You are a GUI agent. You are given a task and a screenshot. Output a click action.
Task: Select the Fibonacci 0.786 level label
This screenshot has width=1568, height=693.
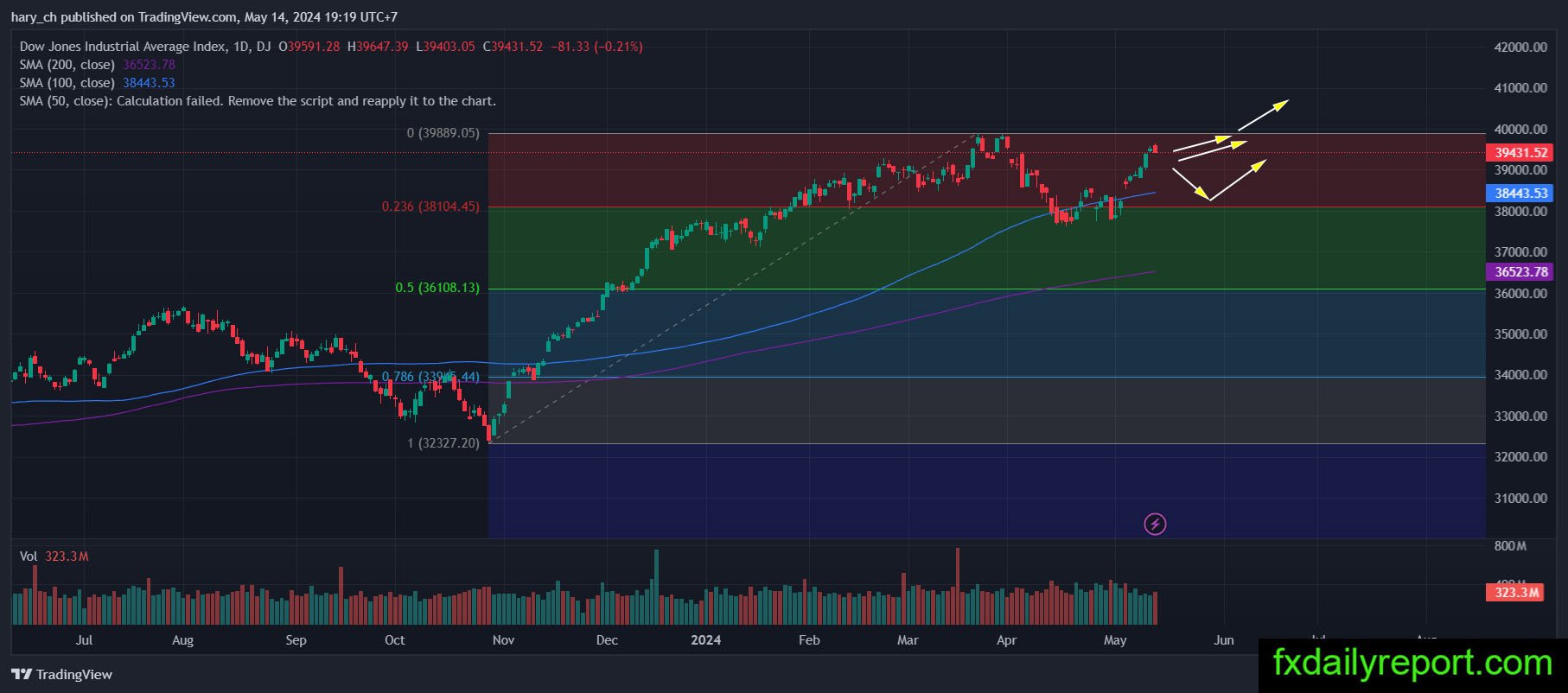[x=430, y=377]
